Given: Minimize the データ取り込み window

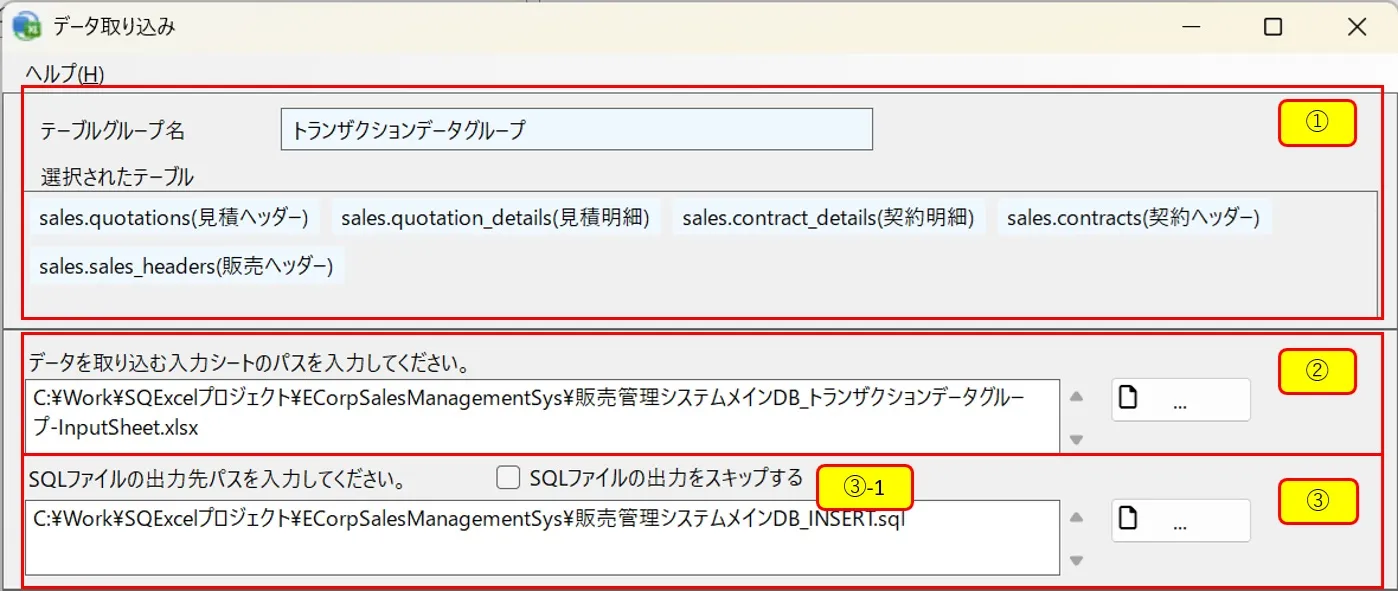Looking at the screenshot, I should point(1189,27).
